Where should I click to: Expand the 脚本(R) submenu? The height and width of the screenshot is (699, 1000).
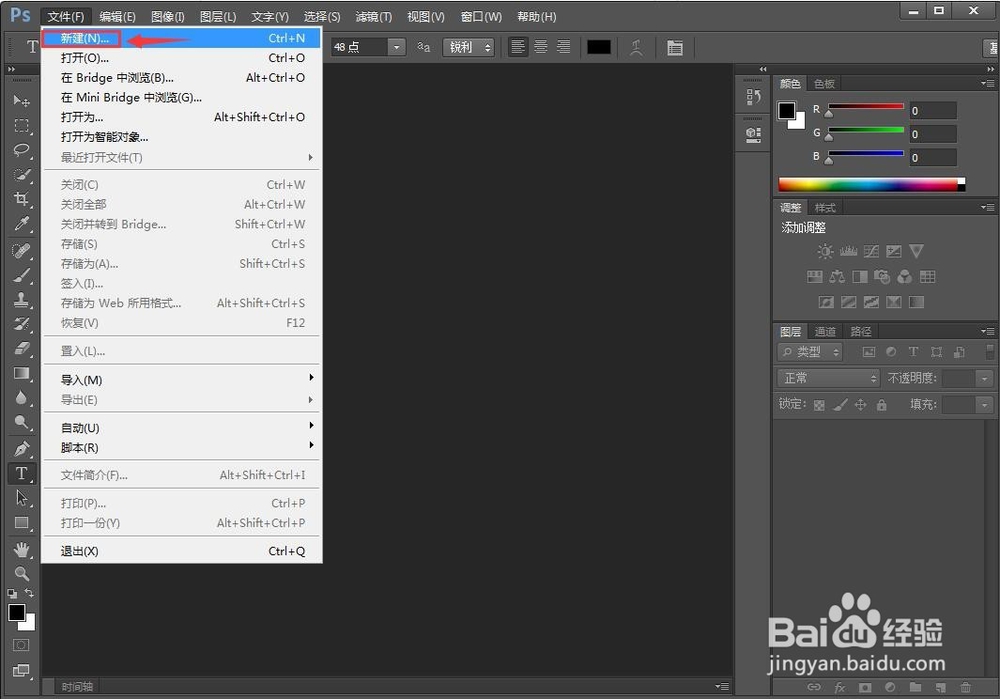point(182,448)
